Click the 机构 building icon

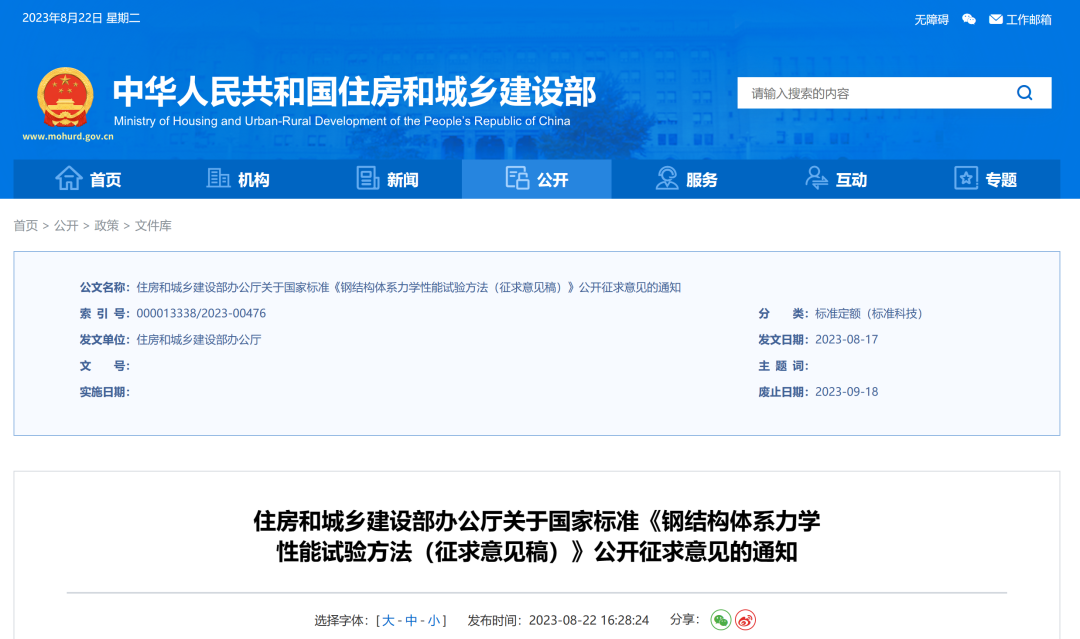(218, 178)
